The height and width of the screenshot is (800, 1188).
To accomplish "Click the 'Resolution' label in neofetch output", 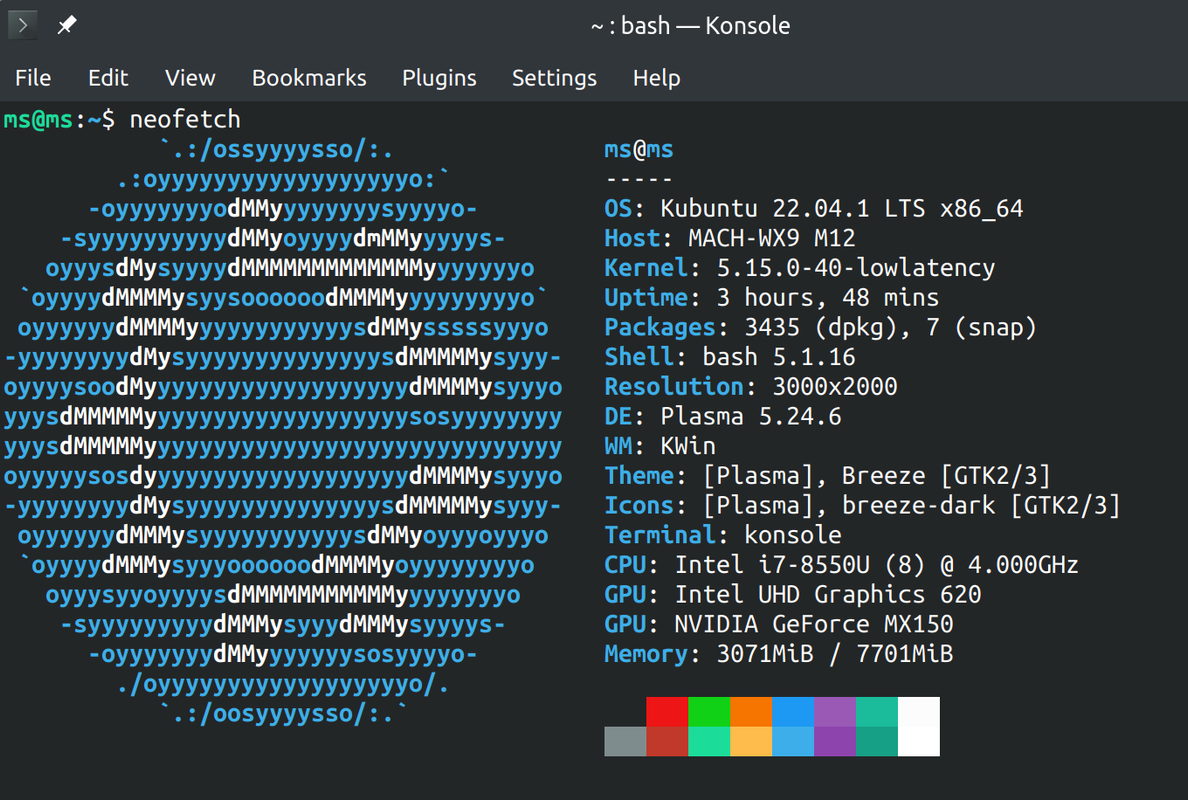I will pyautogui.click(x=674, y=386).
